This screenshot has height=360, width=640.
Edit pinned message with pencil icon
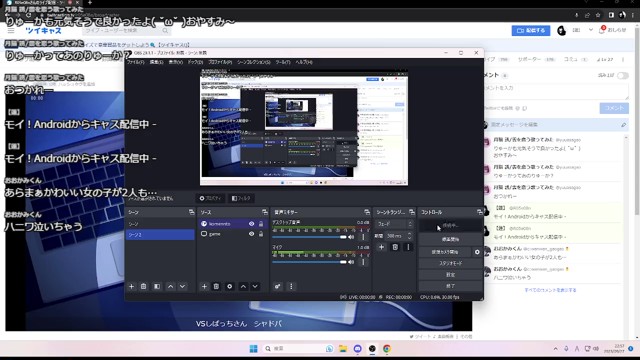click(623, 125)
